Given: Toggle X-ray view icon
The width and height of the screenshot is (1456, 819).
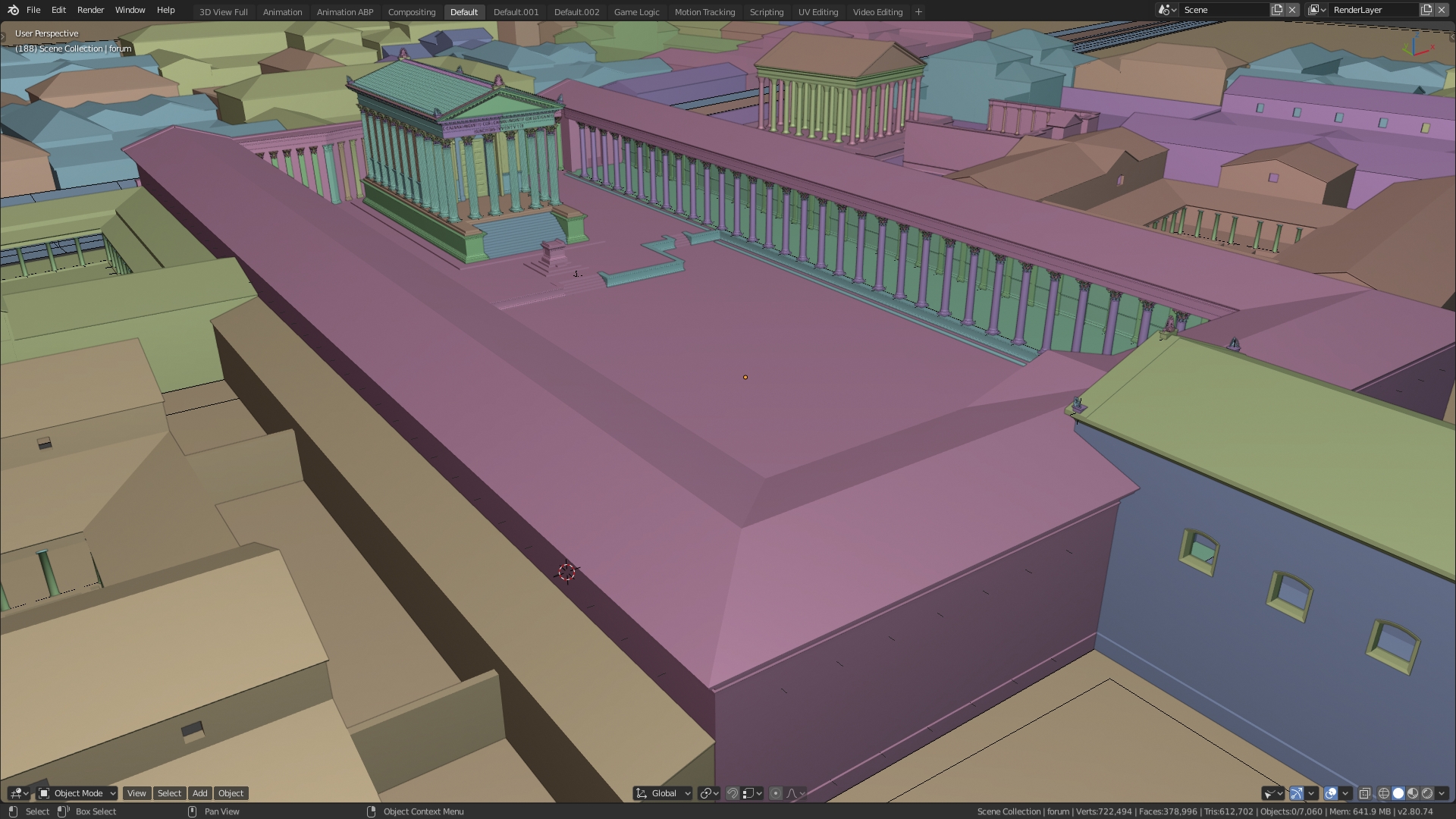Looking at the screenshot, I should [1364, 793].
